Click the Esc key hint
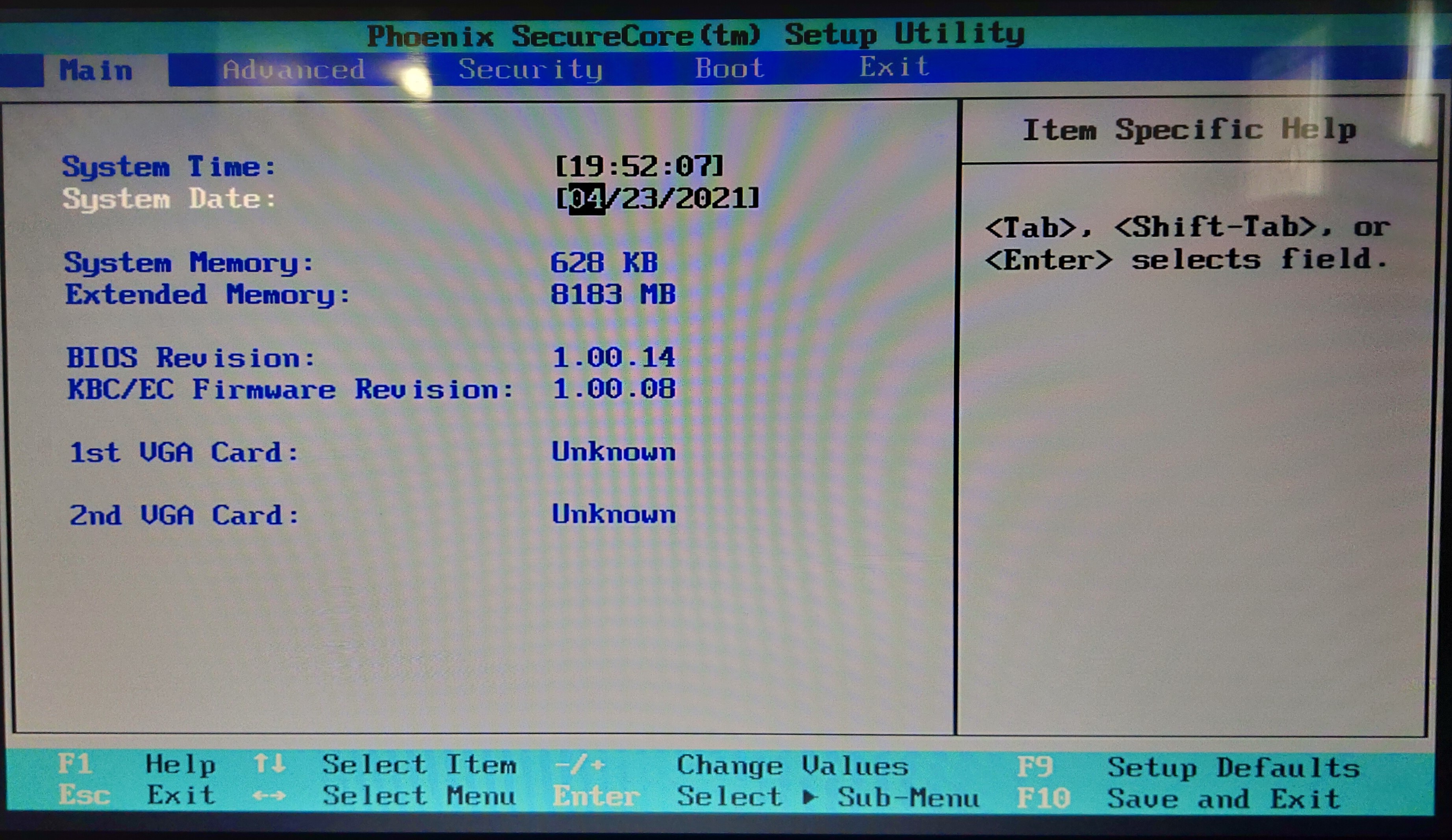 84,795
